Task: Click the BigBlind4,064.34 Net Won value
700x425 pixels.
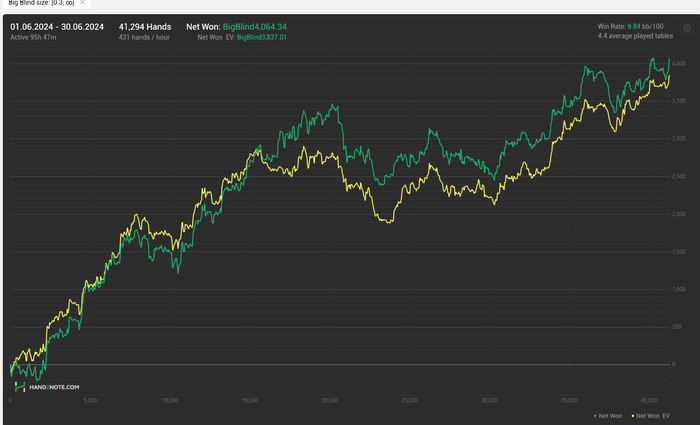Action: pyautogui.click(x=254, y=27)
